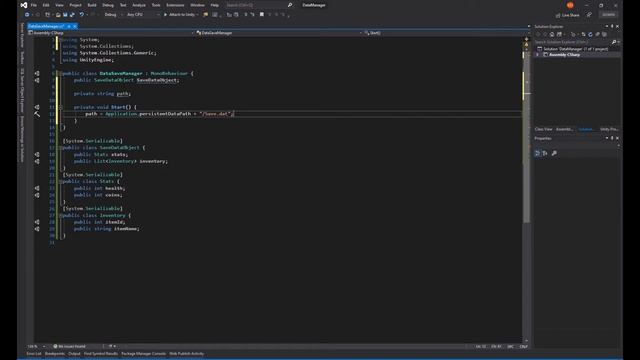This screenshot has height=360, width=640.
Task: Click the CRLF line ending indicator
Action: 524,347
